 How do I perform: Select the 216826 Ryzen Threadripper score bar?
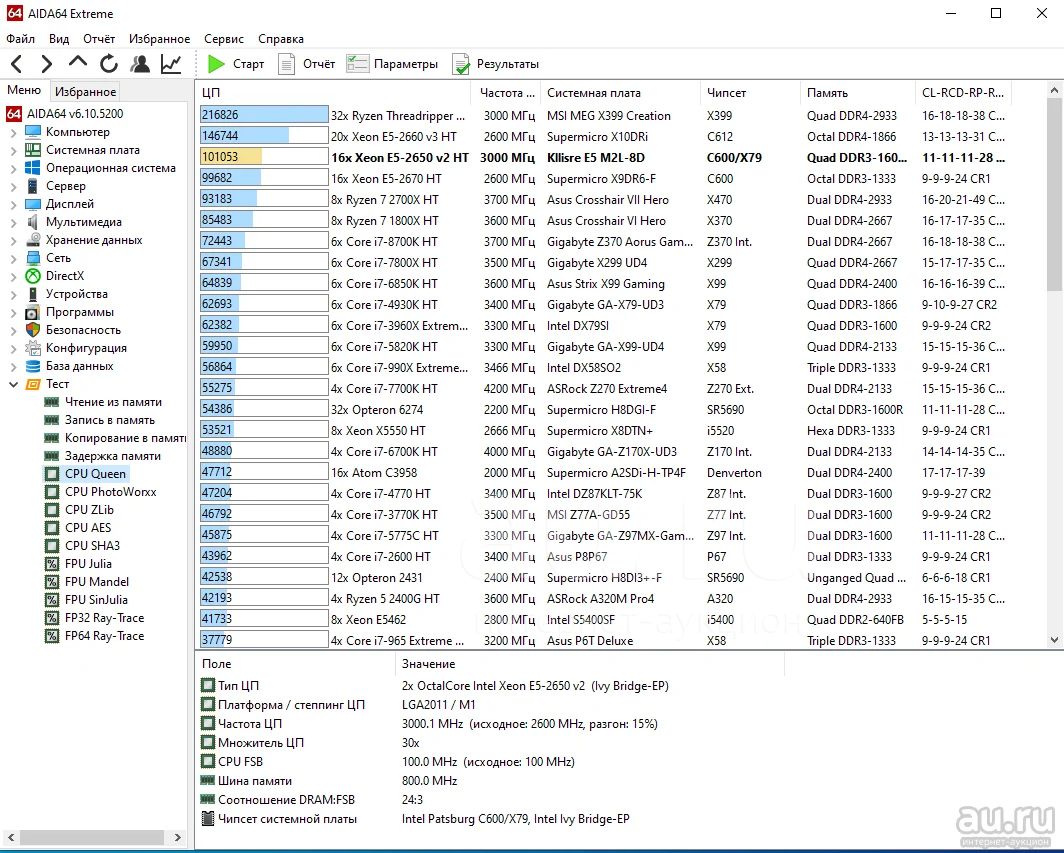[x=264, y=115]
